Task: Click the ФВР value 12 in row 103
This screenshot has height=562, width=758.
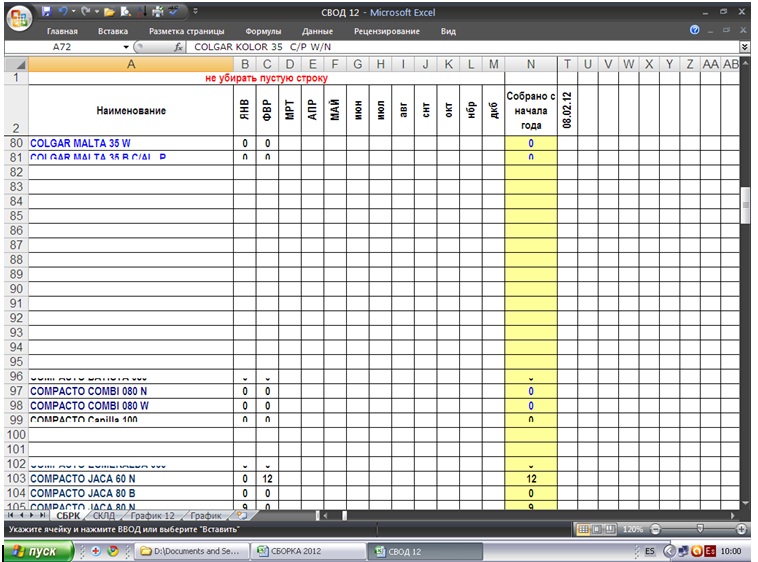Action: (x=267, y=478)
